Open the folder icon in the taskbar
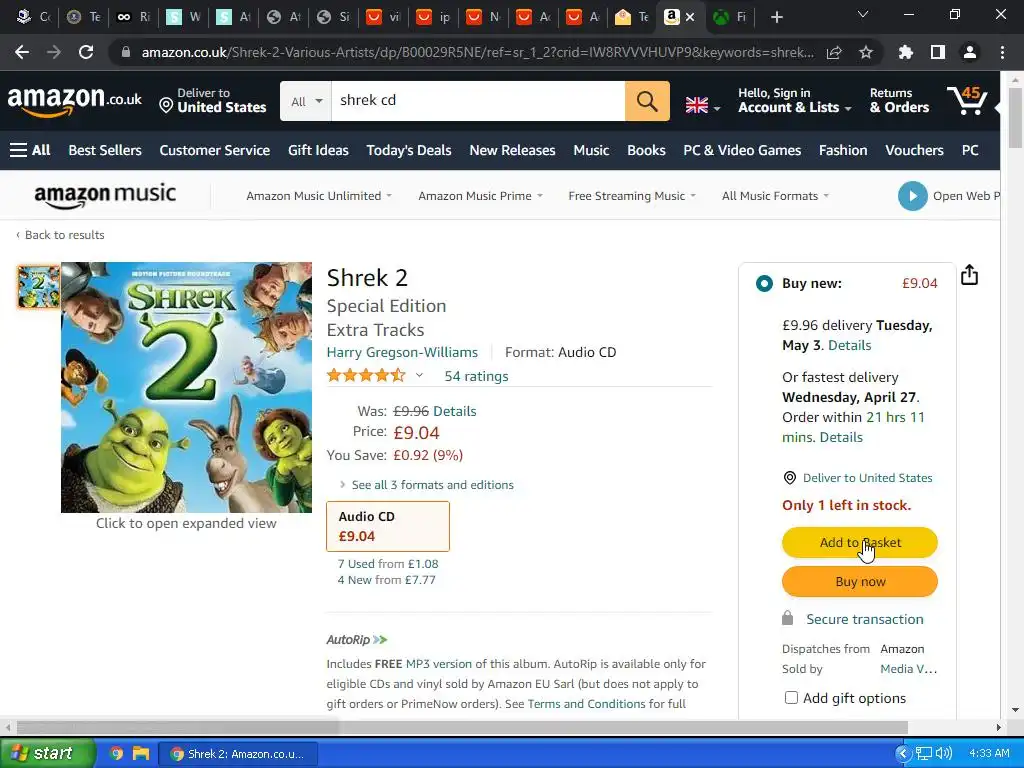 click(141, 754)
